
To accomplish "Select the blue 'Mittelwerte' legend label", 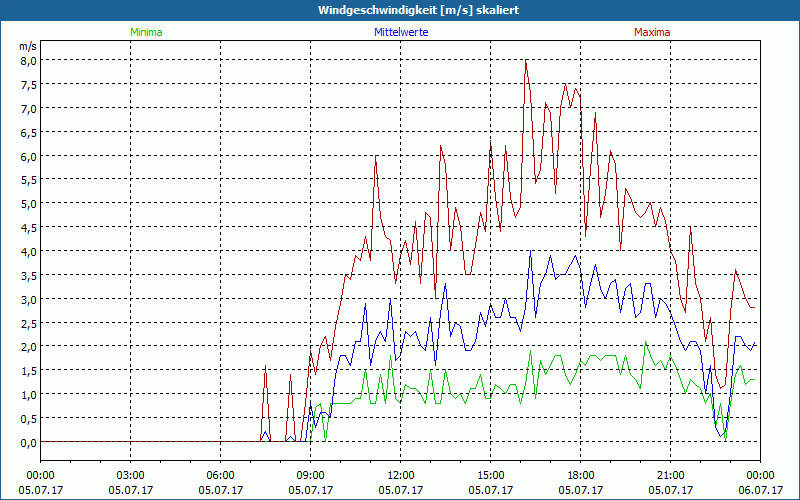I will coord(401,32).
